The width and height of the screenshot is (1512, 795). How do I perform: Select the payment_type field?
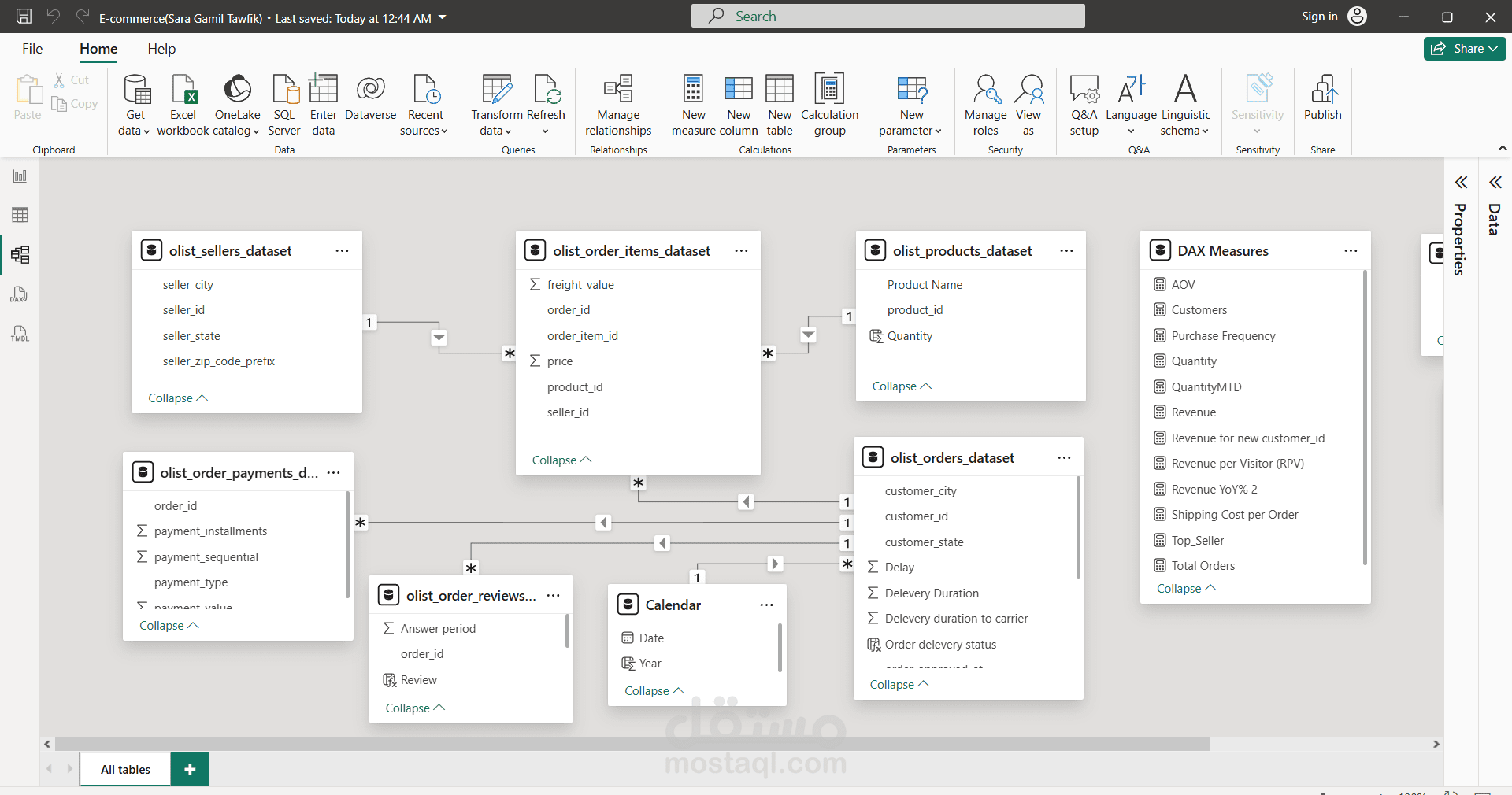pos(191,582)
